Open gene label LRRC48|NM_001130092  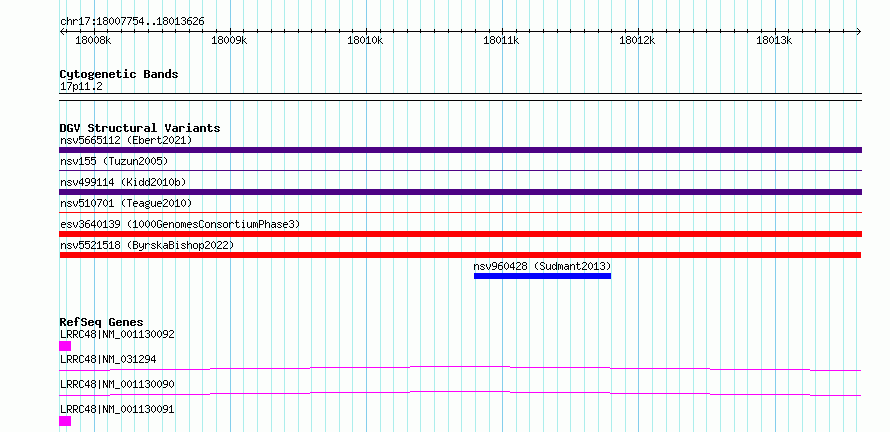(x=117, y=334)
